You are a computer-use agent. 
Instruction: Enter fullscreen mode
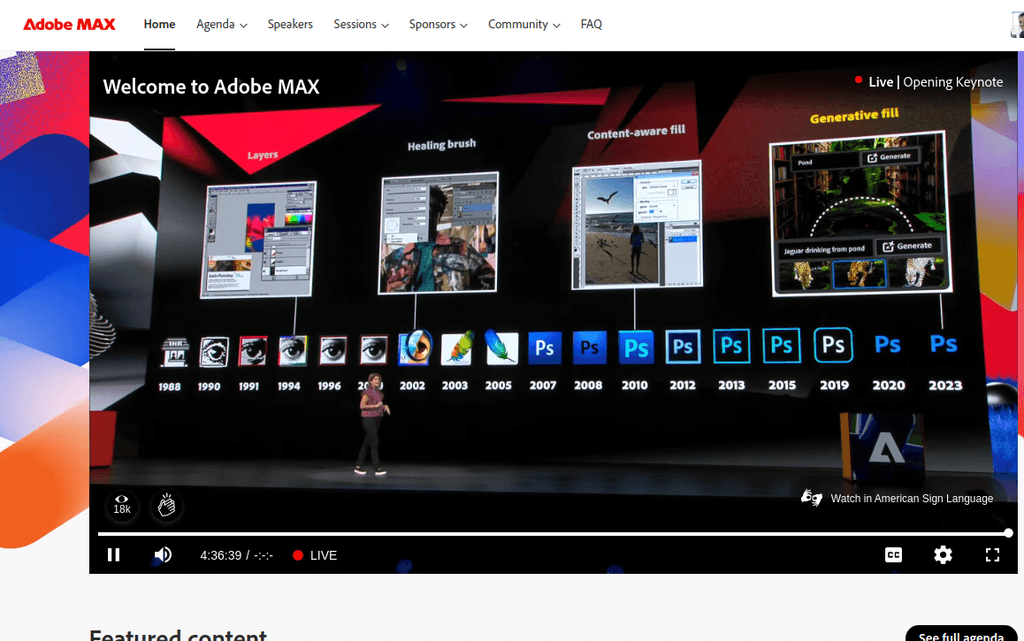[993, 555]
